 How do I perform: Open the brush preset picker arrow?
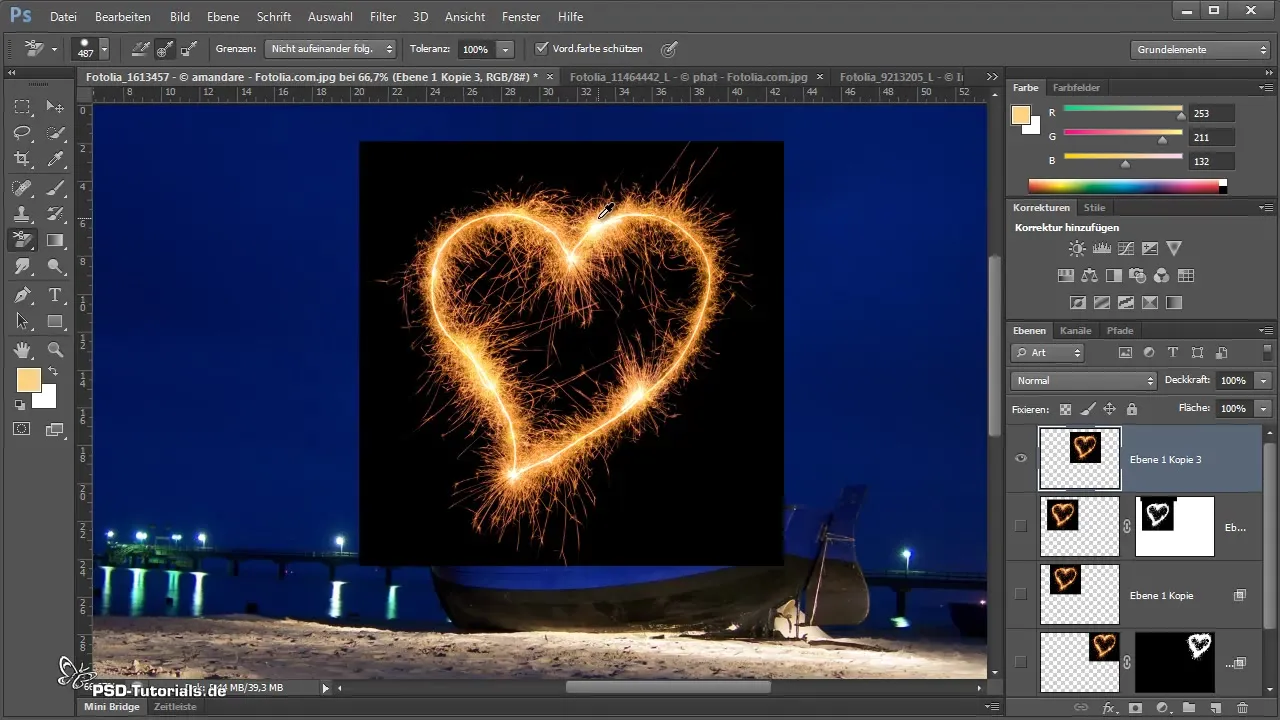104,48
